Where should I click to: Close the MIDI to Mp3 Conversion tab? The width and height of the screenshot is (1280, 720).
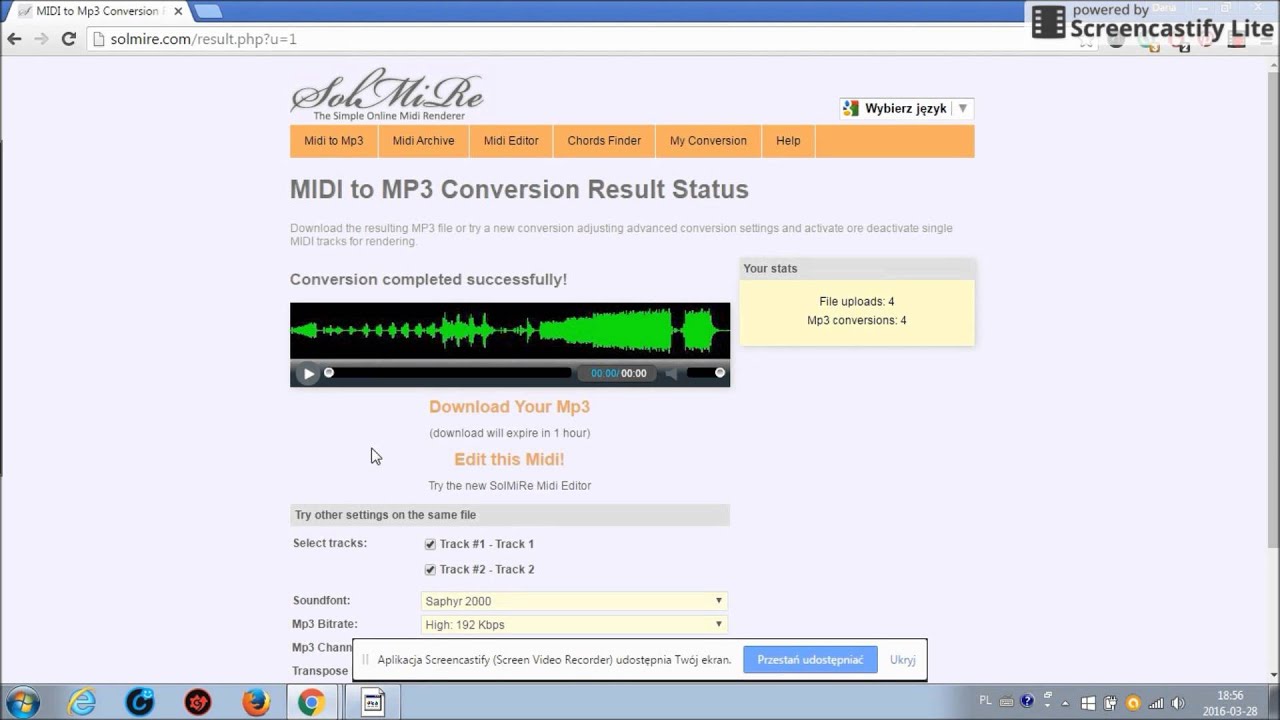tap(178, 11)
